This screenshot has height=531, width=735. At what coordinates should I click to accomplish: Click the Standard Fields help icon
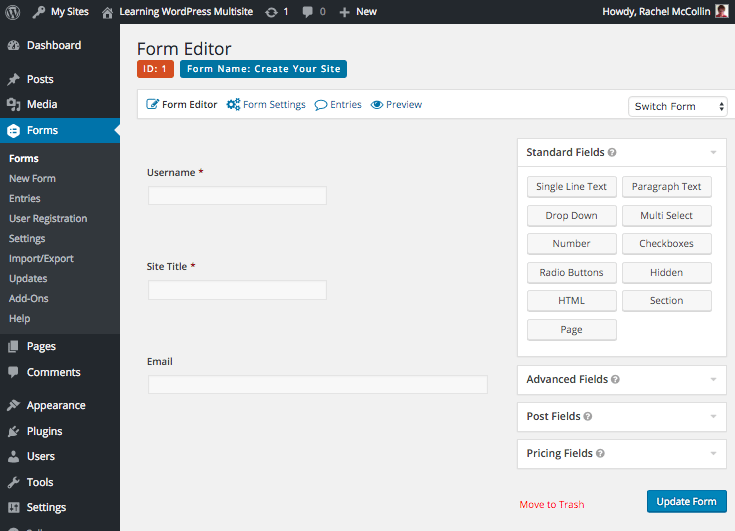pos(612,152)
